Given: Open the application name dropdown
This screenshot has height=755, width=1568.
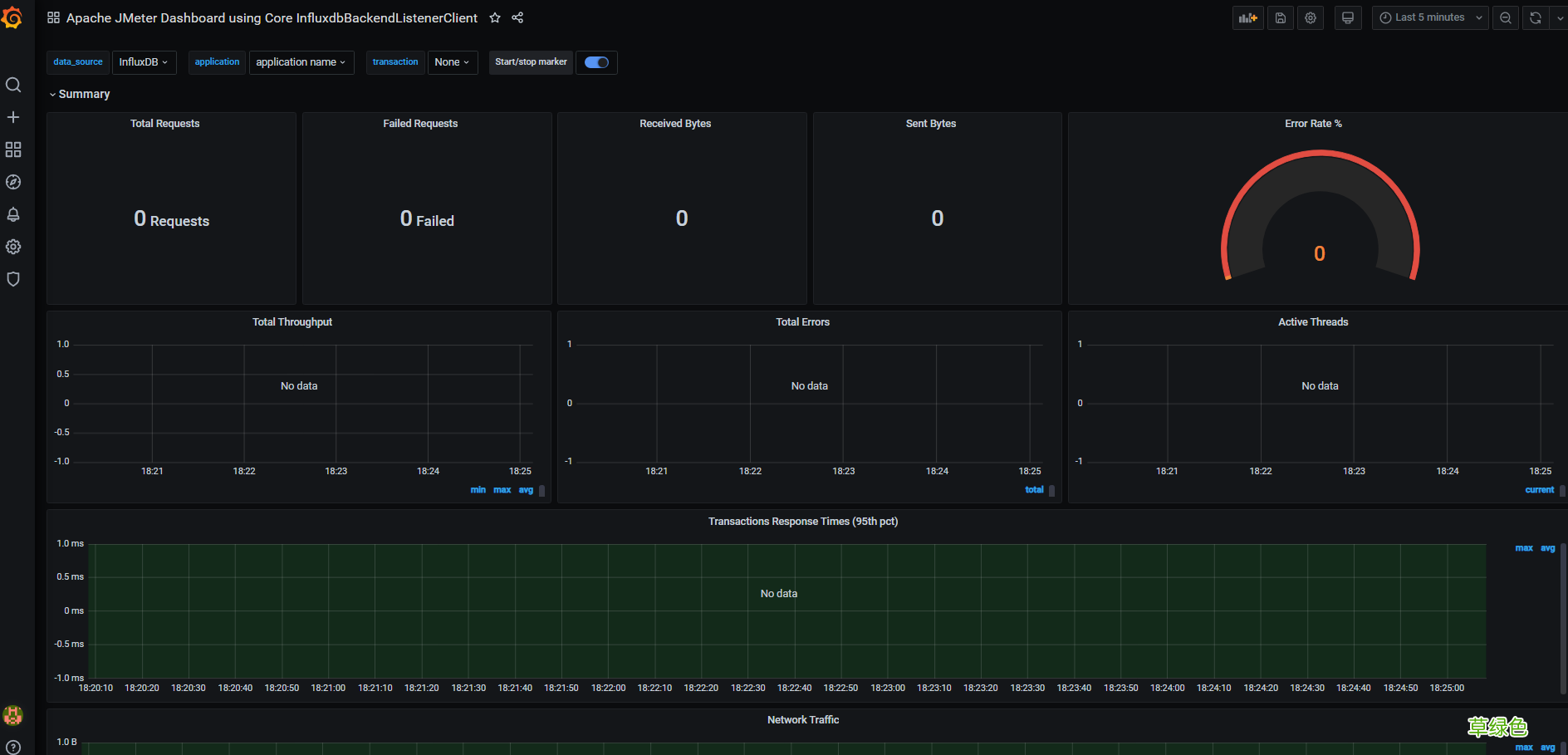Looking at the screenshot, I should point(301,62).
